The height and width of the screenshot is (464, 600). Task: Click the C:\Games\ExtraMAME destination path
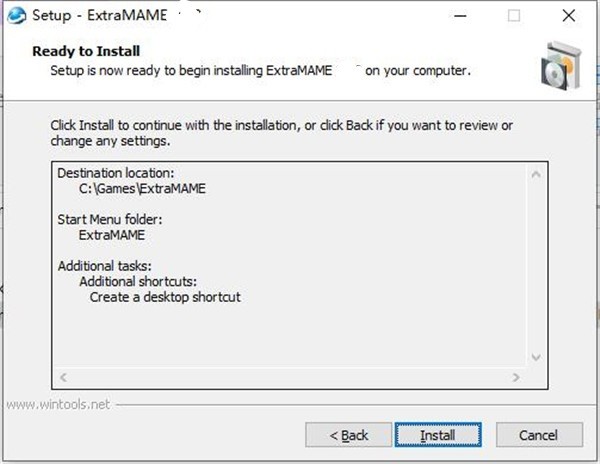(x=142, y=189)
